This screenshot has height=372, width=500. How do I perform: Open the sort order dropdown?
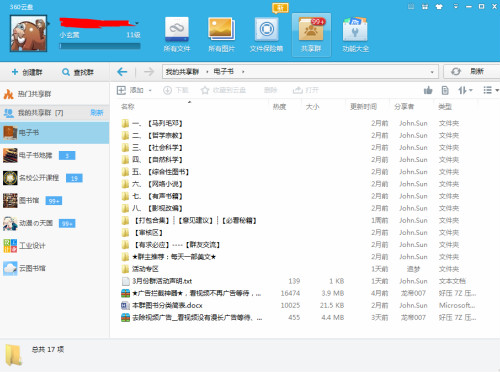click(465, 90)
